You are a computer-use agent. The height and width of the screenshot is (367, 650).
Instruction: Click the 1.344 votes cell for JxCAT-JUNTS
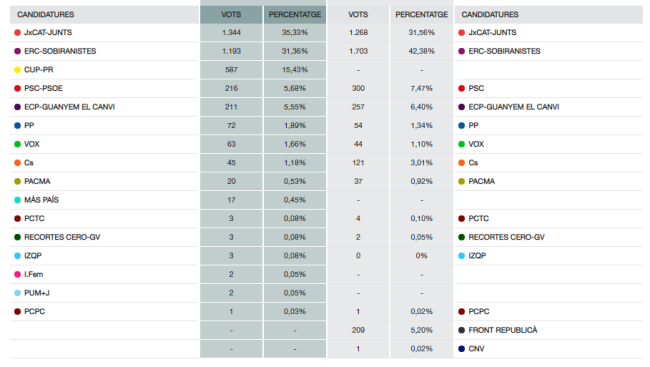231,32
